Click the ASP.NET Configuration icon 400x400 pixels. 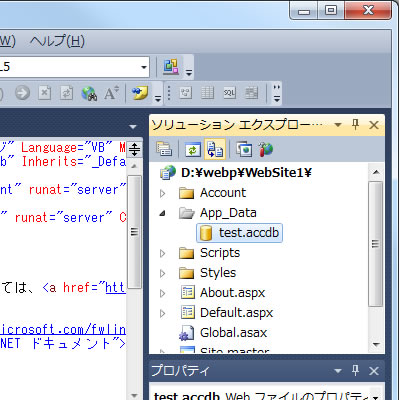click(x=265, y=149)
